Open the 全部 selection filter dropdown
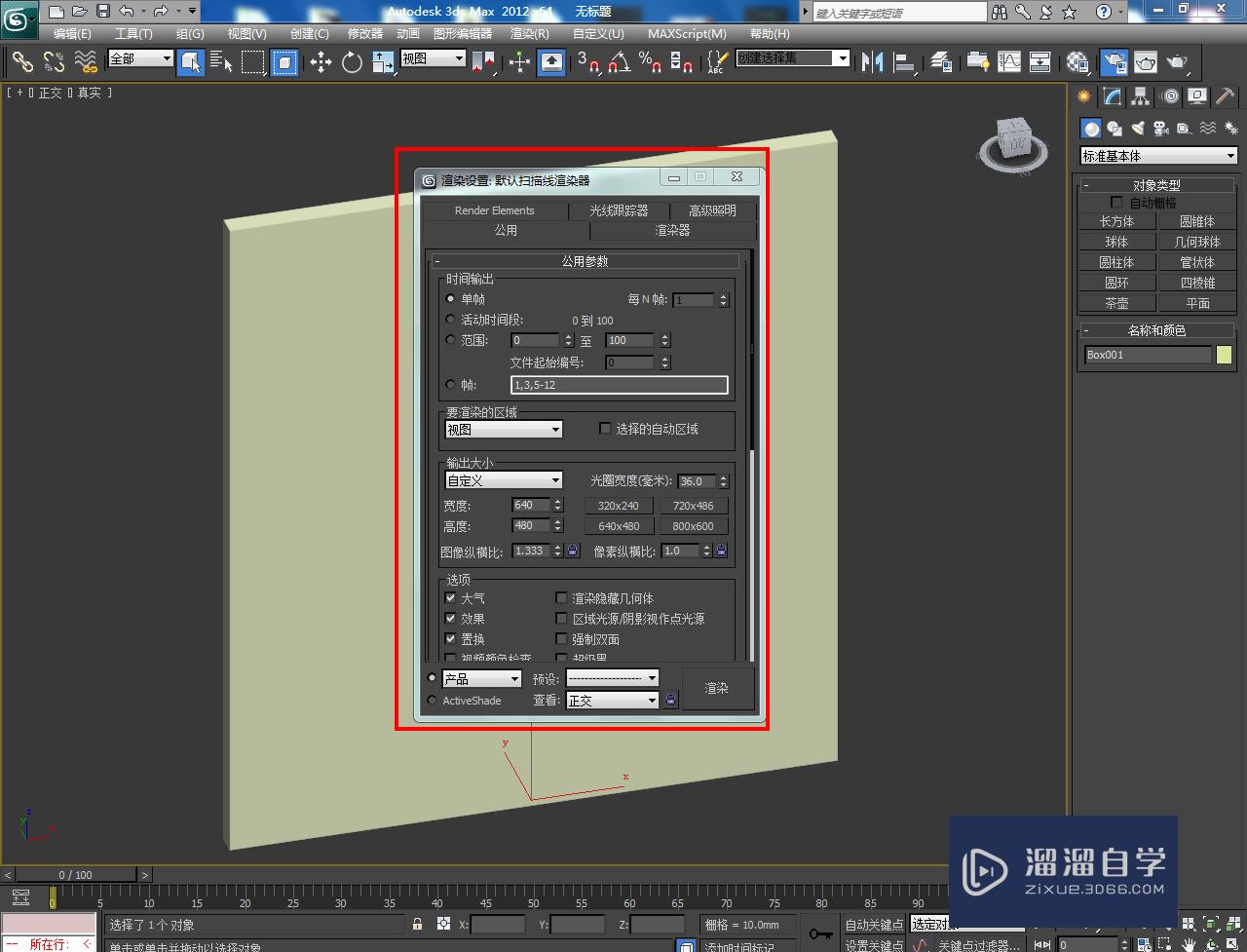 click(140, 58)
